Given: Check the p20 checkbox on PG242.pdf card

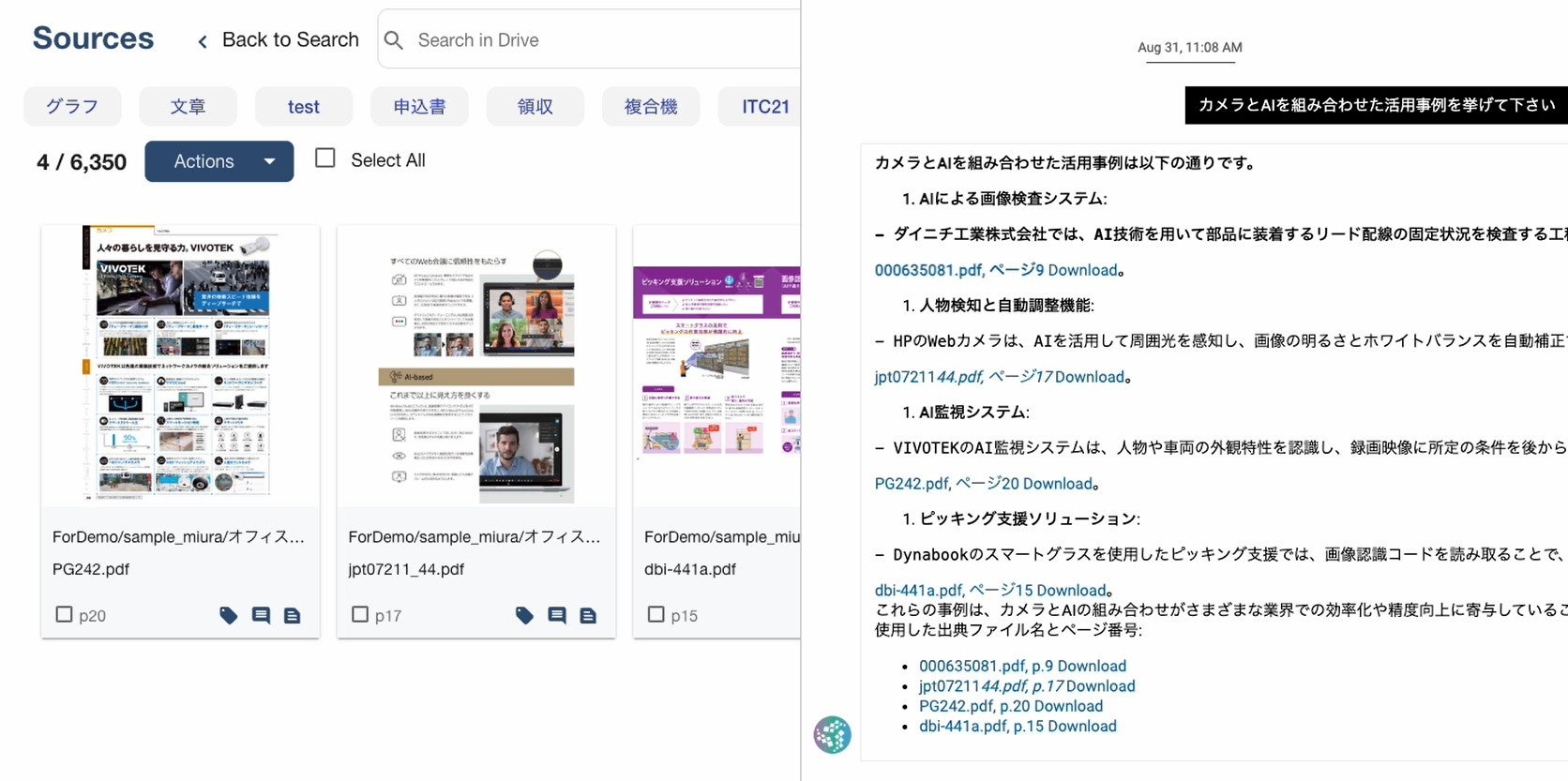Looking at the screenshot, I should pyautogui.click(x=64, y=614).
